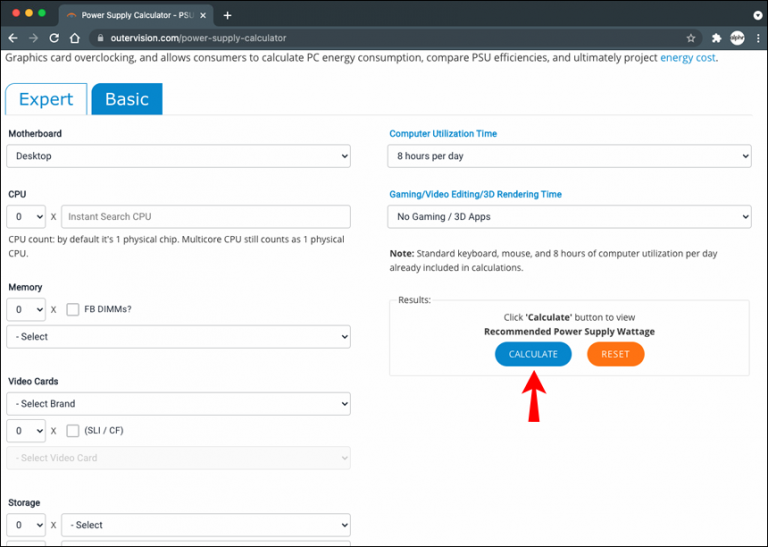This screenshot has width=768, height=547.
Task: Open the Chrome three-dot menu
Action: coord(757,38)
